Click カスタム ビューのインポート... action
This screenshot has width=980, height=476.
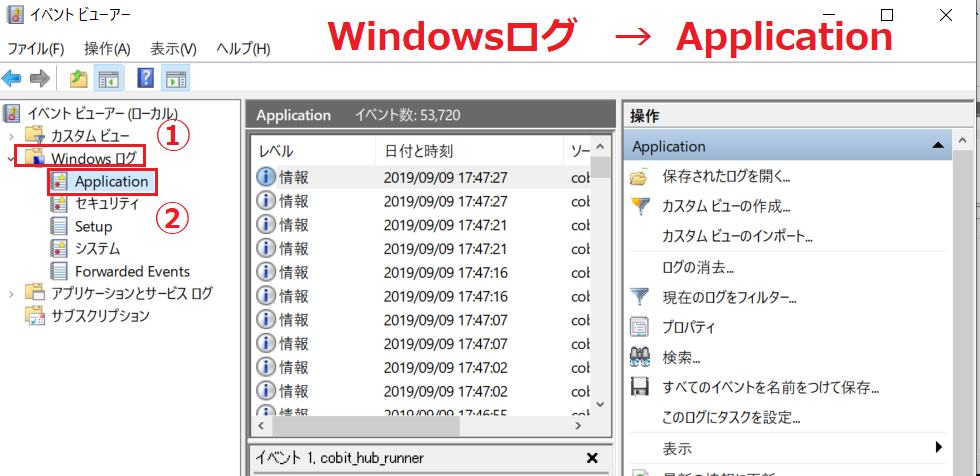pos(737,236)
